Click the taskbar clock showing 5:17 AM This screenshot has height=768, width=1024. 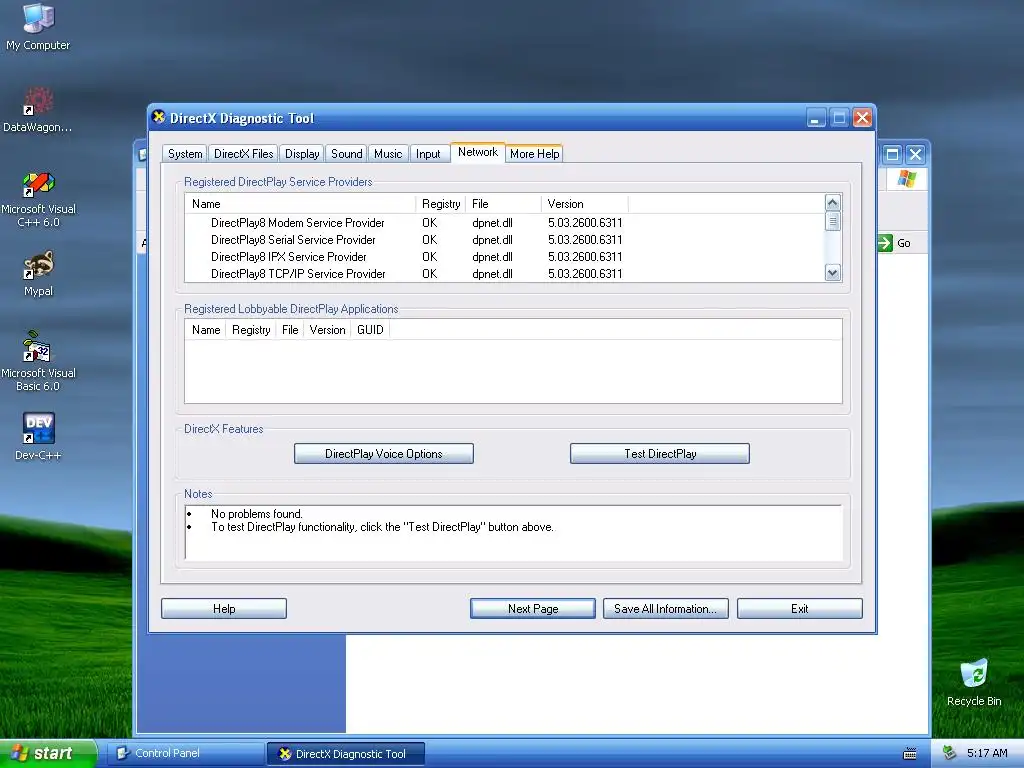click(x=987, y=753)
